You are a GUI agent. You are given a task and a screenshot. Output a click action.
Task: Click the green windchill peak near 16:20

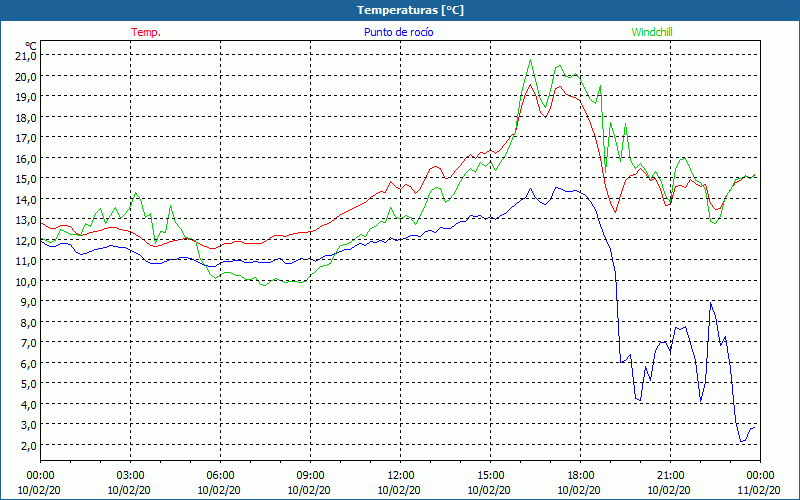[531, 60]
